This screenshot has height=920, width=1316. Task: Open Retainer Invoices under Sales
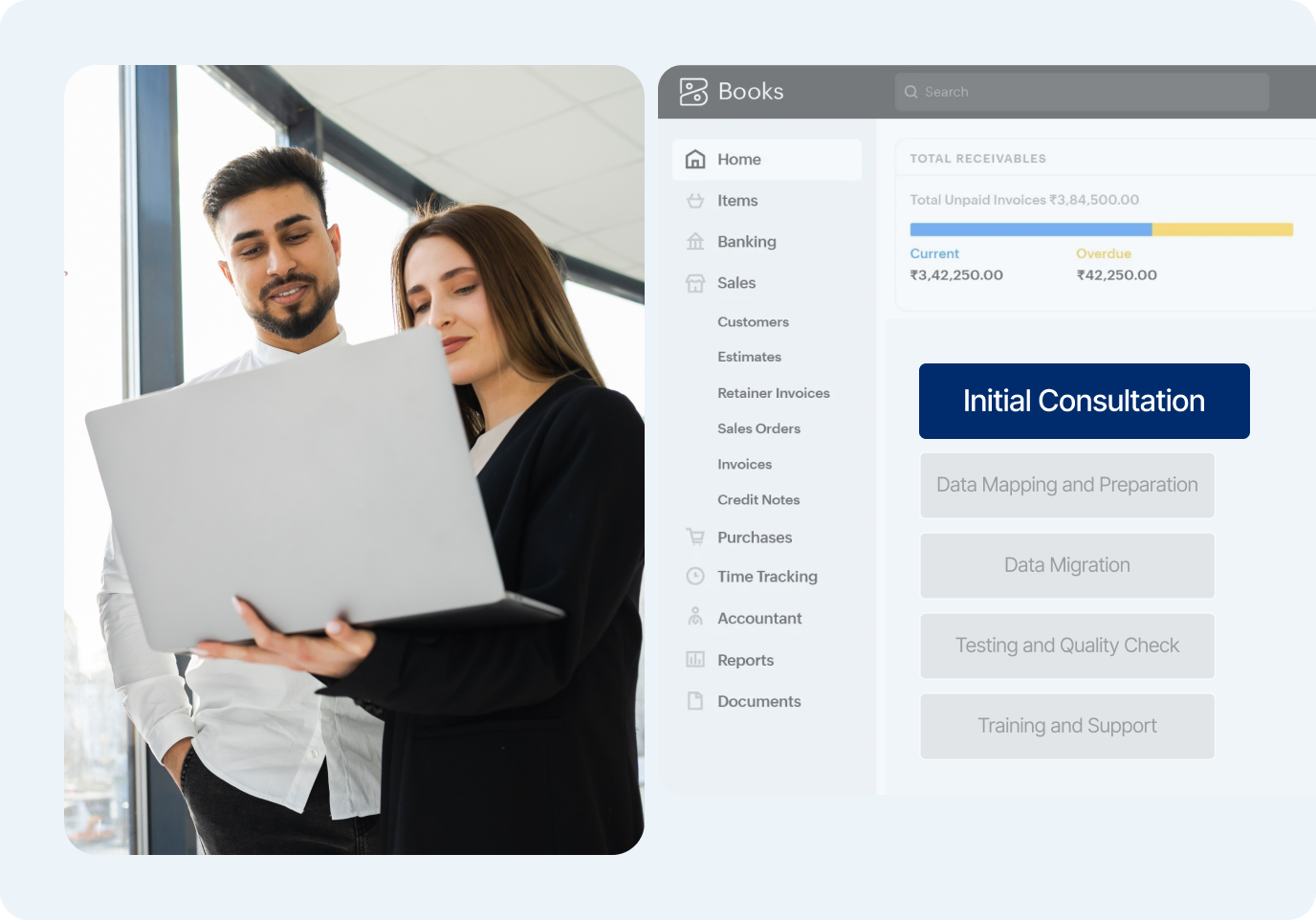[773, 393]
